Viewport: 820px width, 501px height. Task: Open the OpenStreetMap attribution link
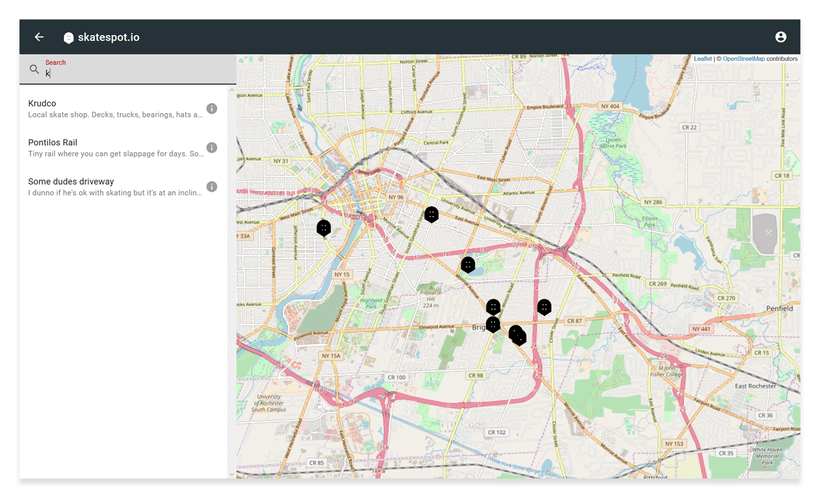743,59
